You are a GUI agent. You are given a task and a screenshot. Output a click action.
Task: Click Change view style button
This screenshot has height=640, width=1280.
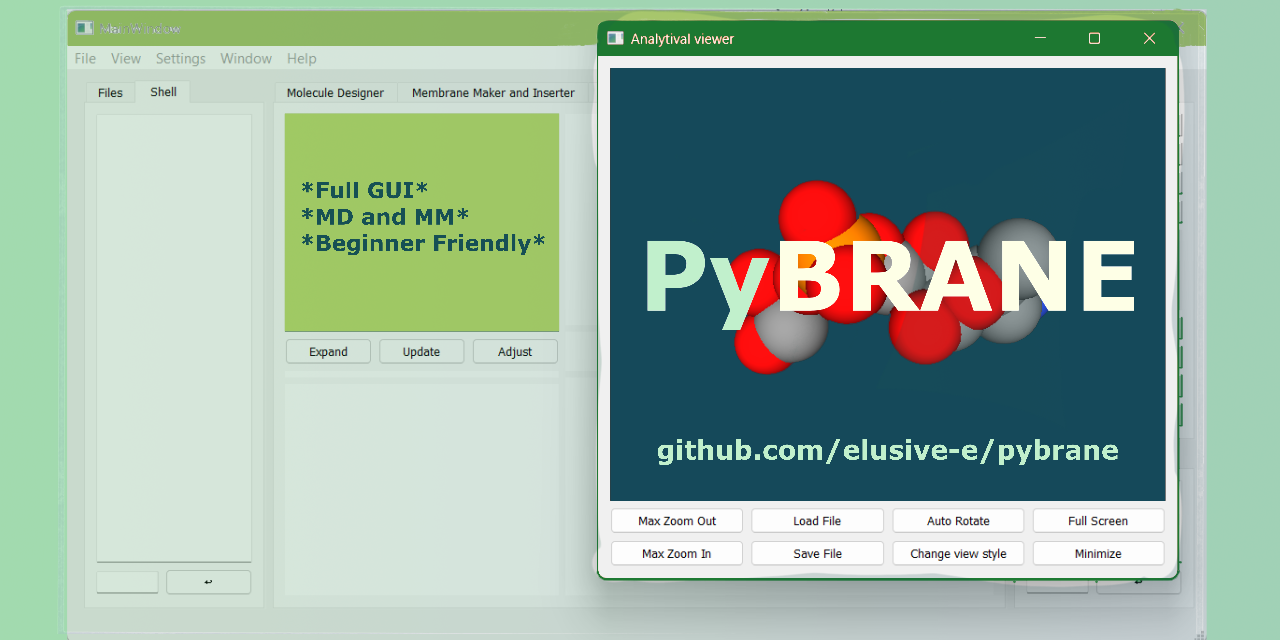[958, 554]
